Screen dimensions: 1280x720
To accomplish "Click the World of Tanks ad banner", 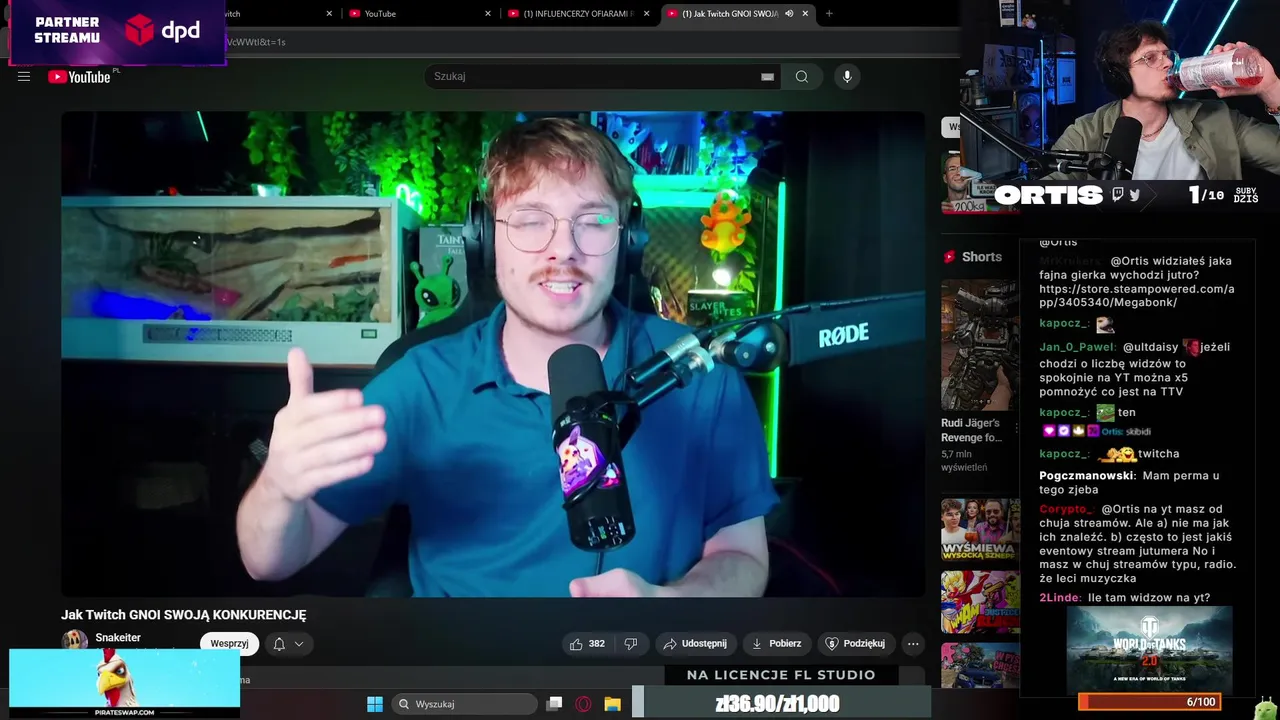I will click(1150, 648).
